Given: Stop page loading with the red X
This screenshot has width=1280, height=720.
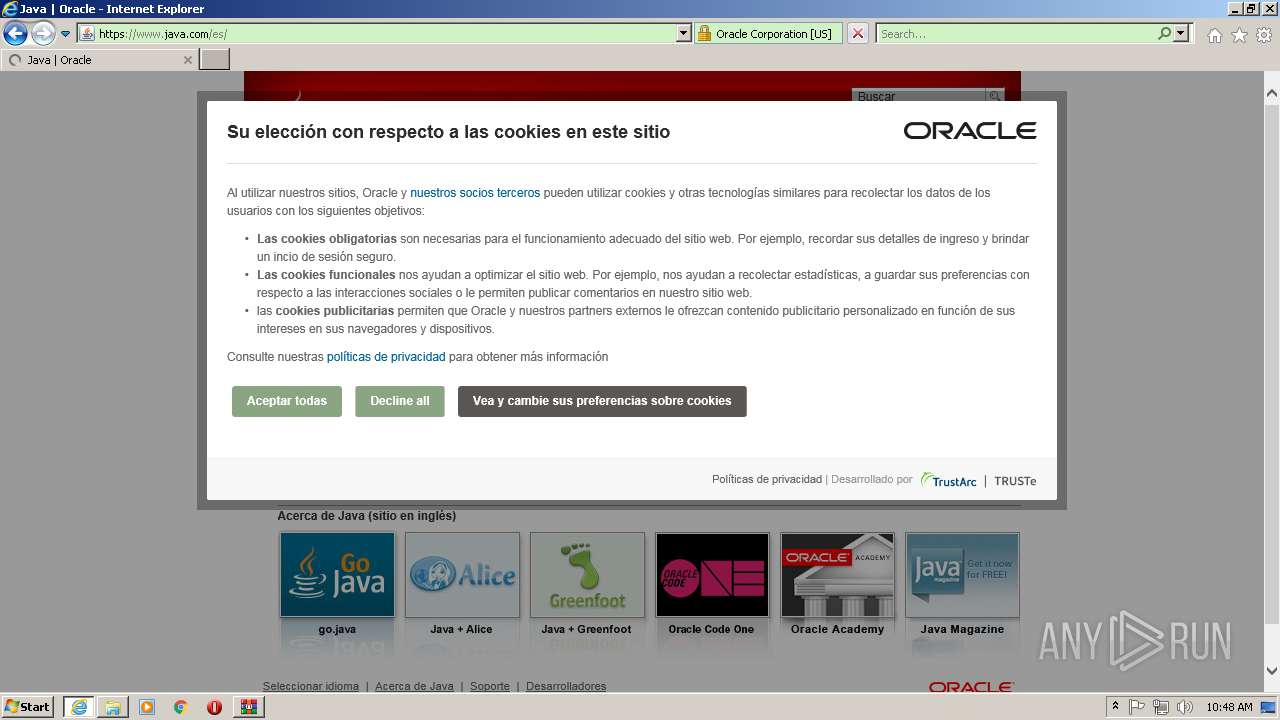Looking at the screenshot, I should click(858, 34).
